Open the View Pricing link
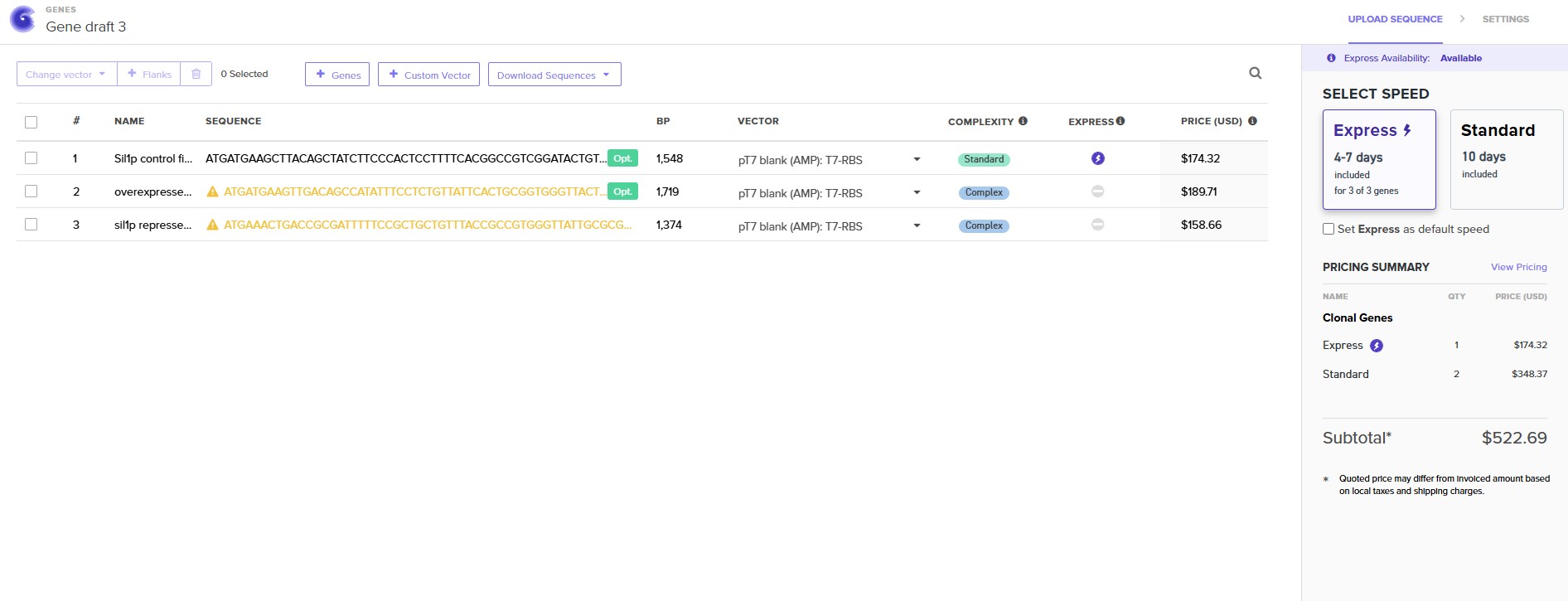1568x601 pixels. coord(1518,267)
